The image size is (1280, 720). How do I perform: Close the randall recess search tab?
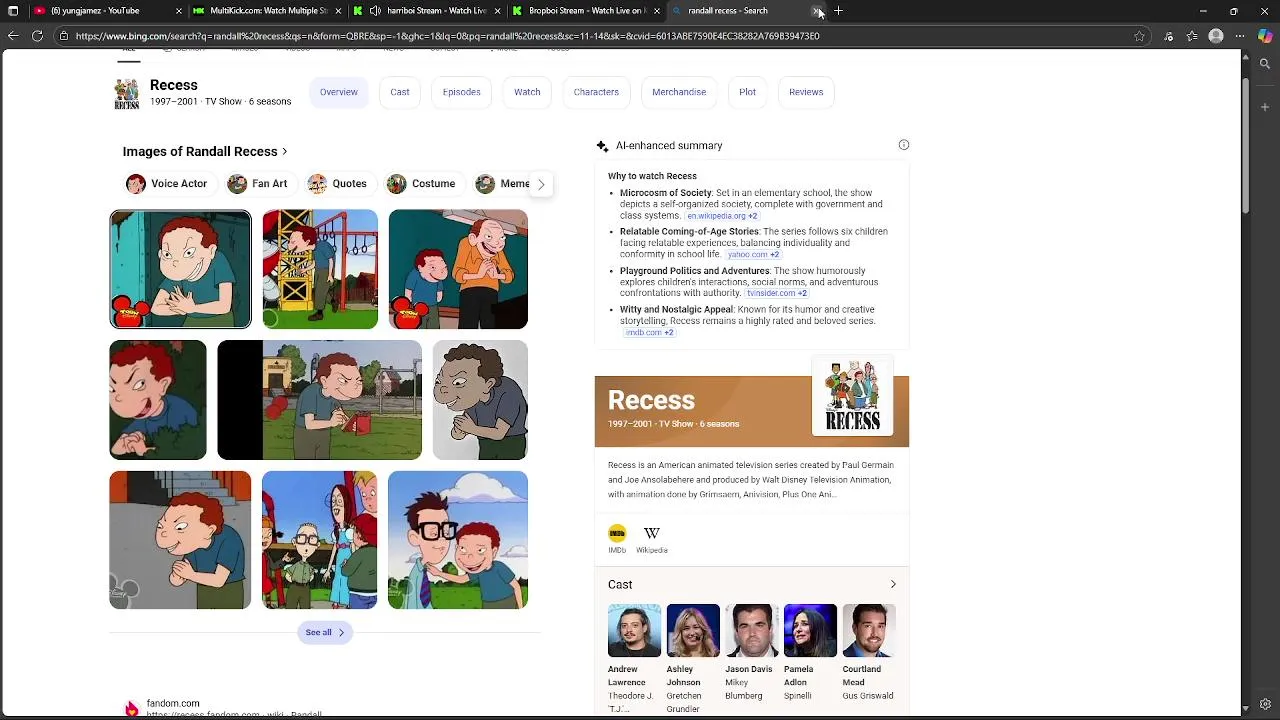[818, 11]
